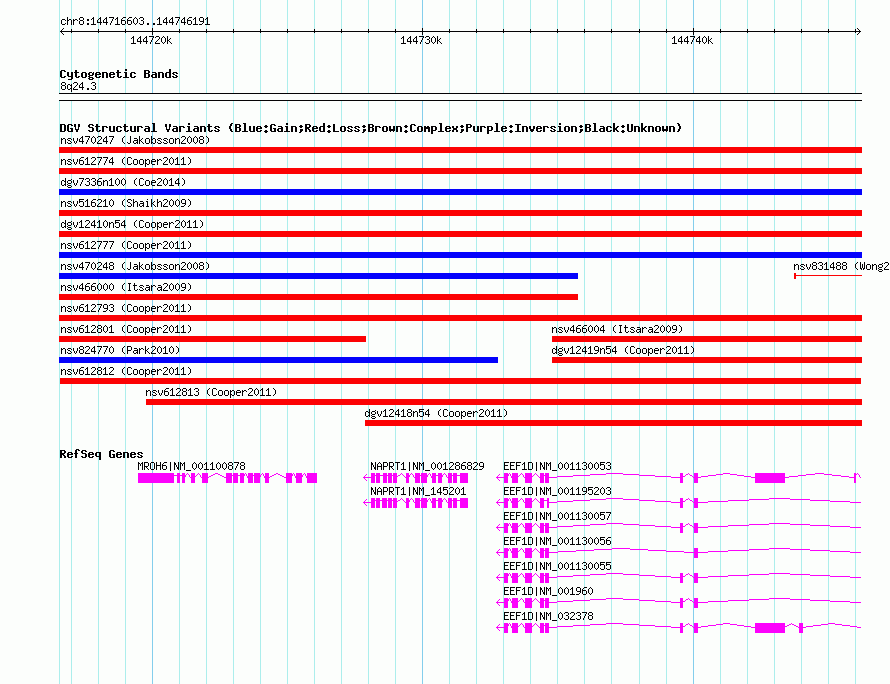The image size is (890, 684).
Task: Open the nsv831488 variant at right edge
Action: coord(828,276)
